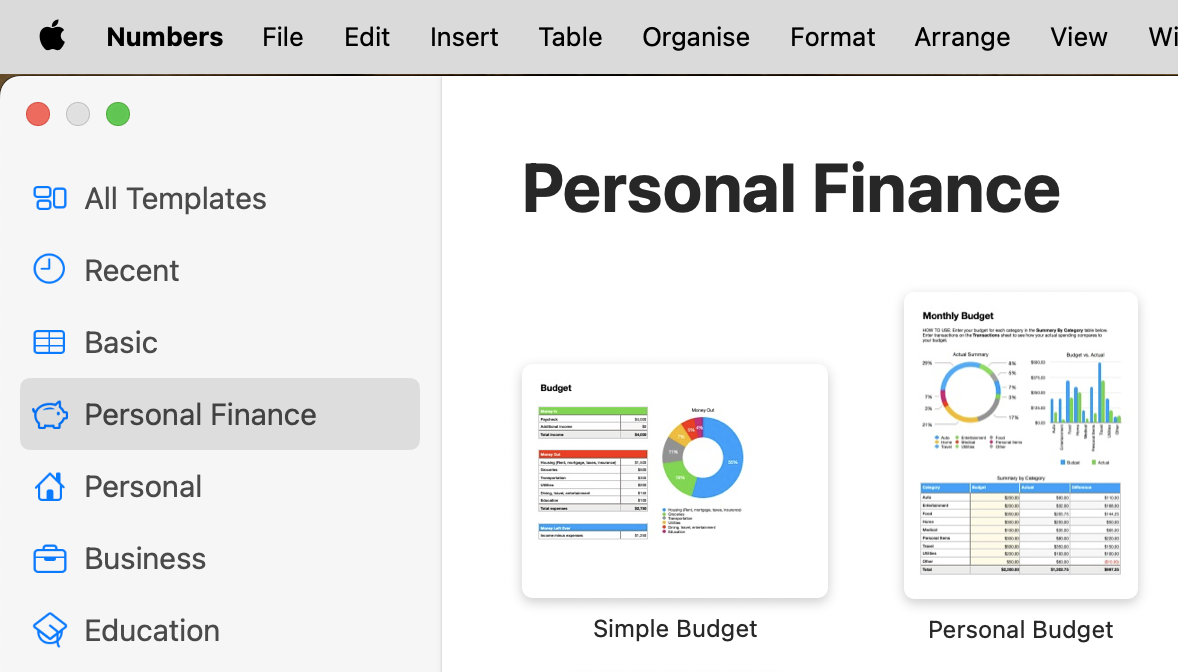Click the Basic table icon
The height and width of the screenshot is (672, 1178).
tap(49, 342)
